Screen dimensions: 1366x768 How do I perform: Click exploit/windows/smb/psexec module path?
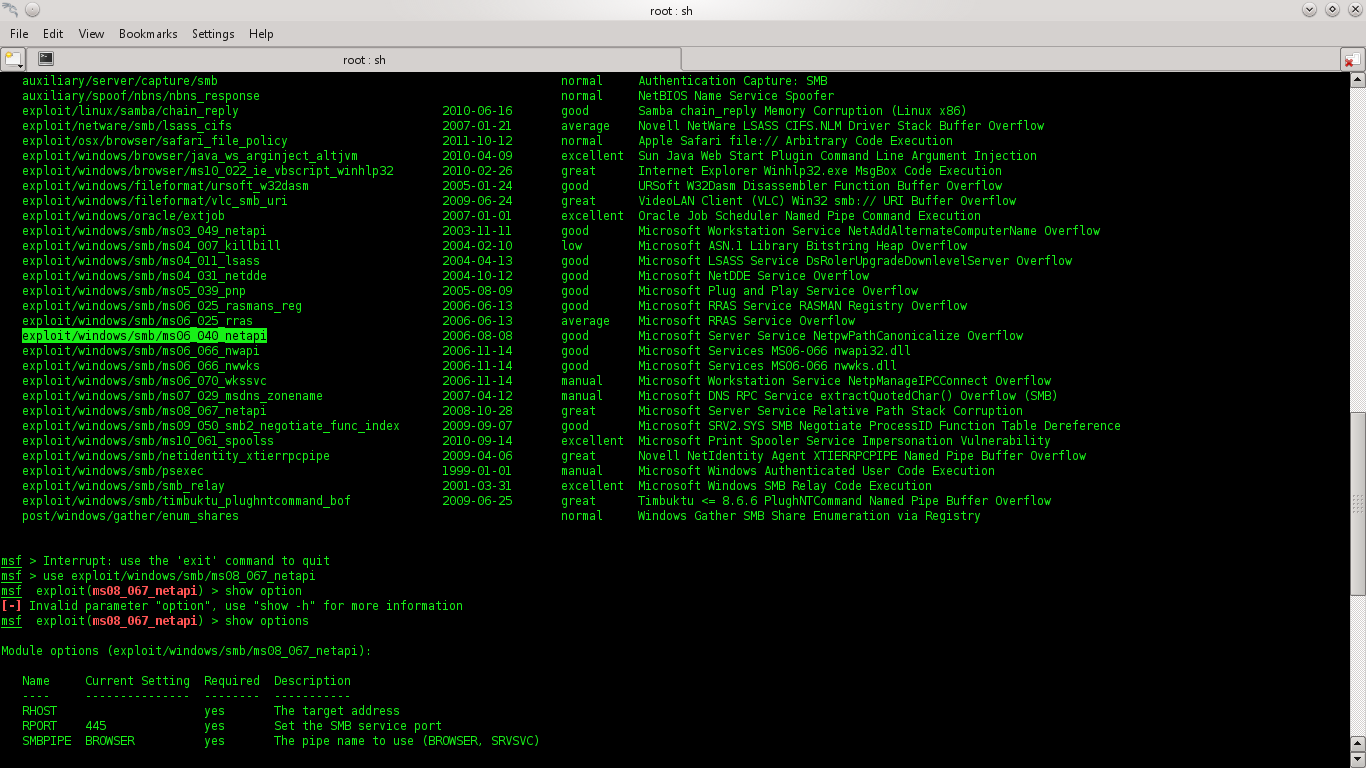[113, 471]
